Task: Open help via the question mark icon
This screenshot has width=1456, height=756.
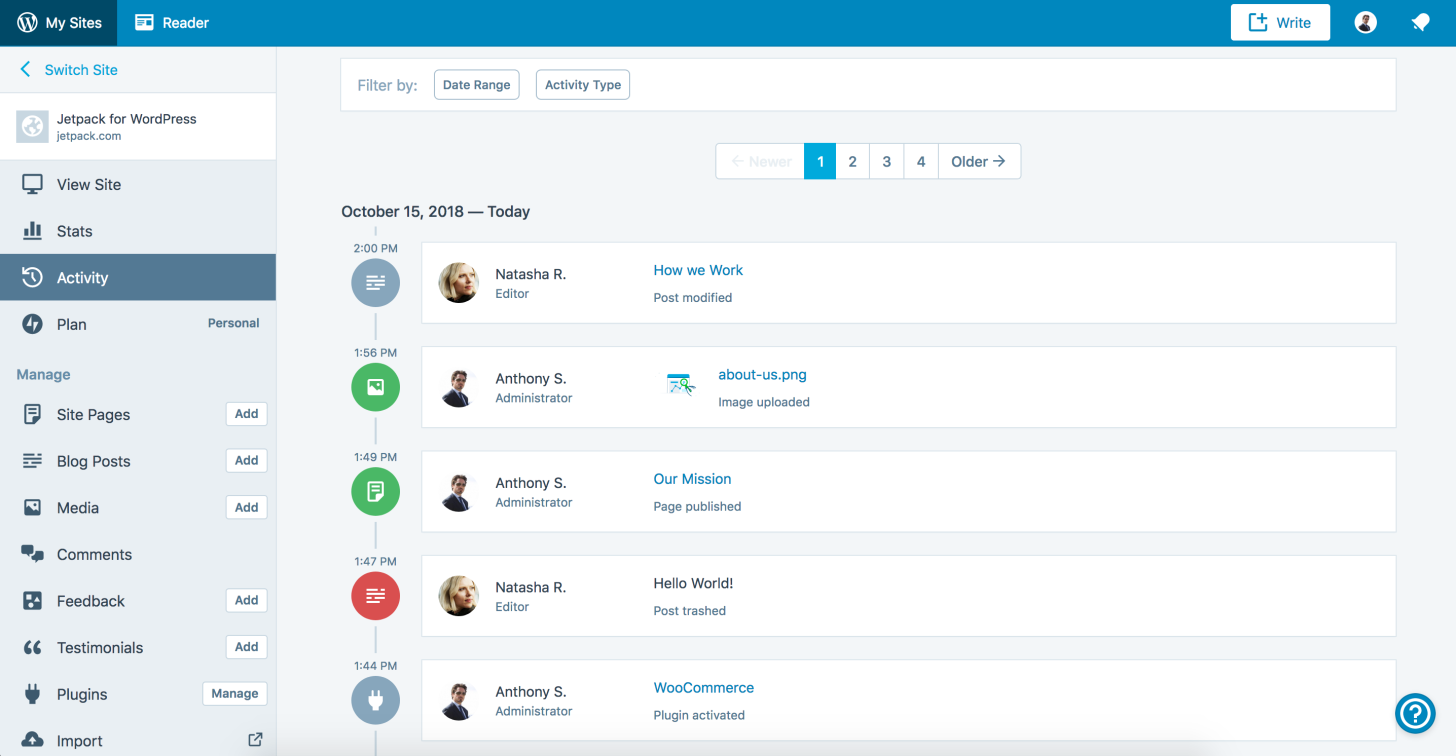Action: tap(1414, 713)
